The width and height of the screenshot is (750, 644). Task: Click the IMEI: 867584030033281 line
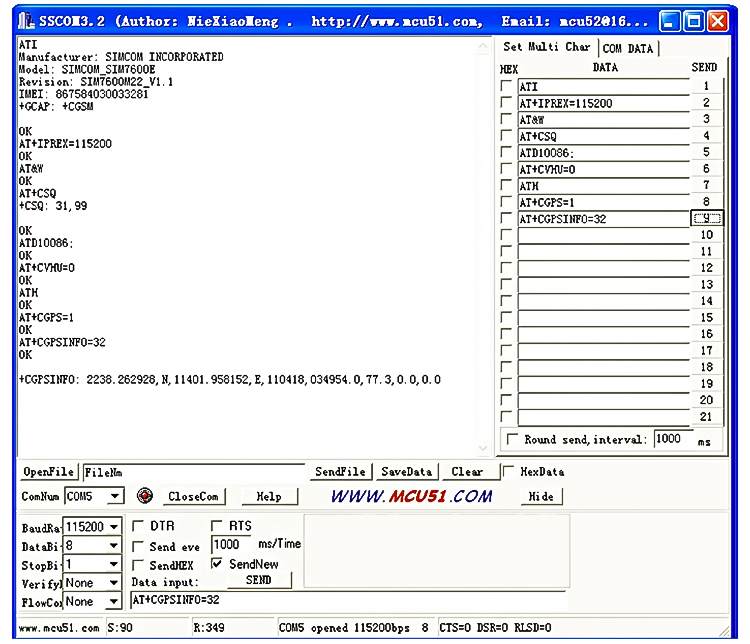click(84, 94)
